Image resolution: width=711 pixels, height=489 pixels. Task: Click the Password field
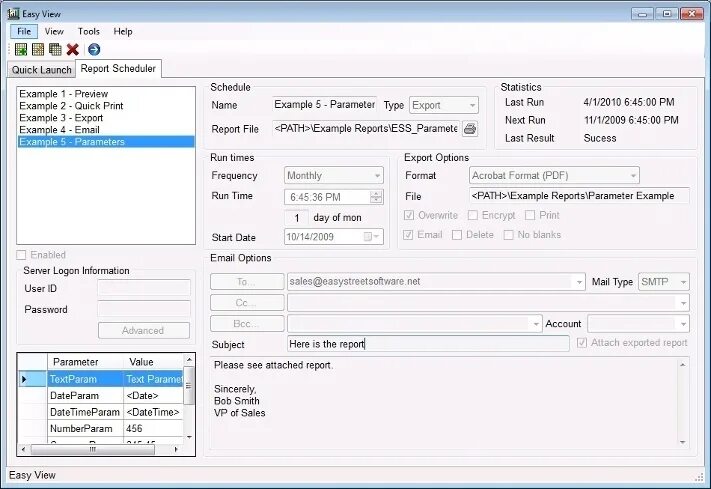pyautogui.click(x=144, y=308)
